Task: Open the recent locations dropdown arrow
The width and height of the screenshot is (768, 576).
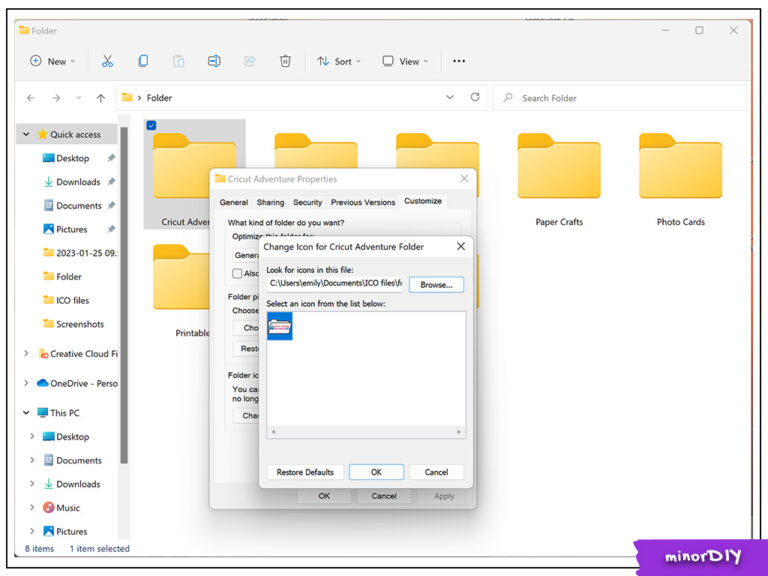Action: click(x=78, y=98)
